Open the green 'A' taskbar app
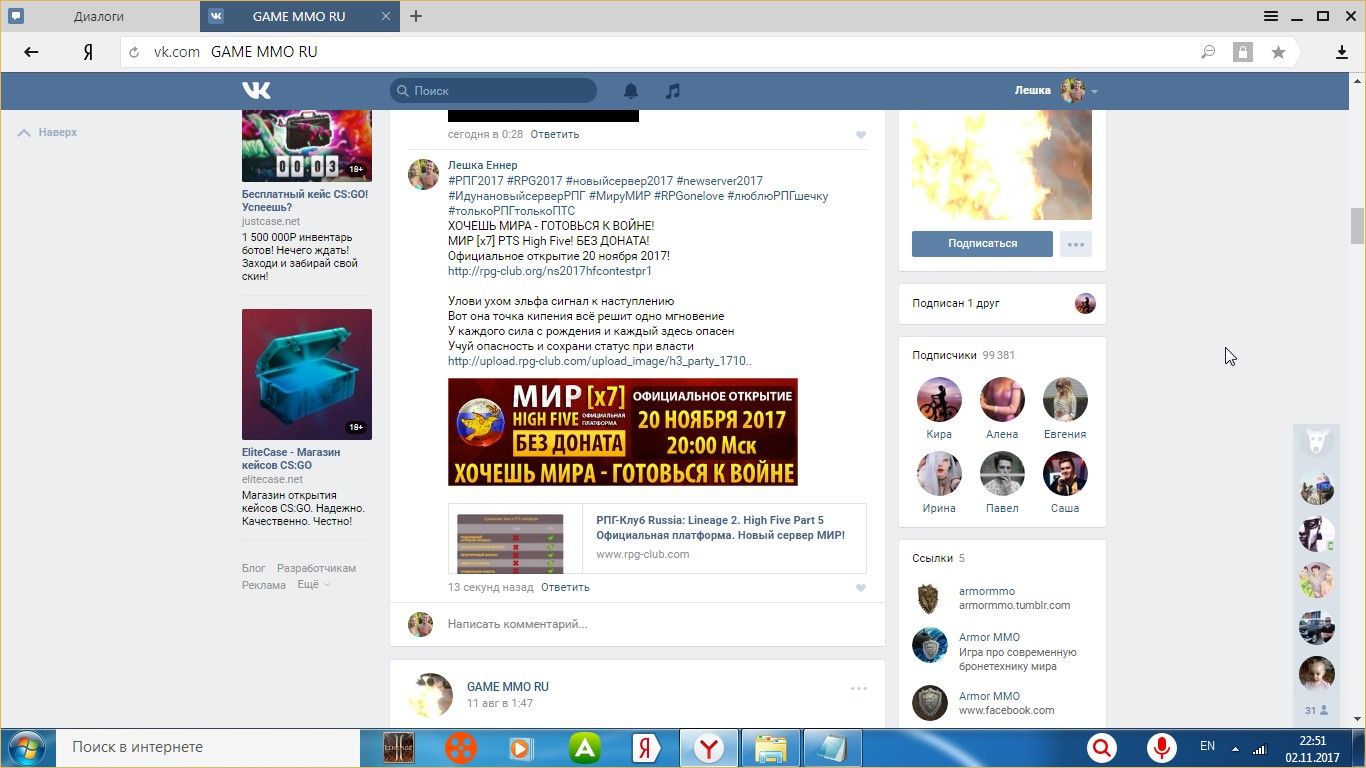 click(585, 748)
